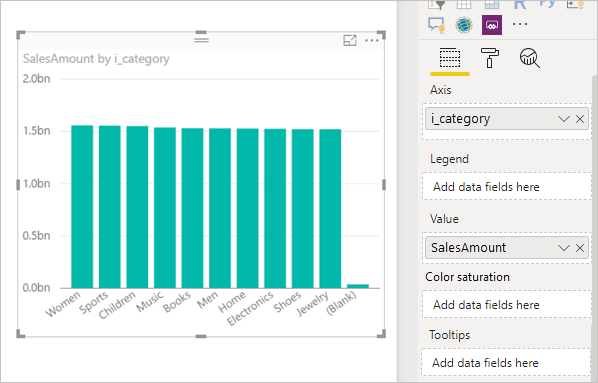Select the Matrix visual icon
This screenshot has width=598, height=383.
click(x=492, y=4)
